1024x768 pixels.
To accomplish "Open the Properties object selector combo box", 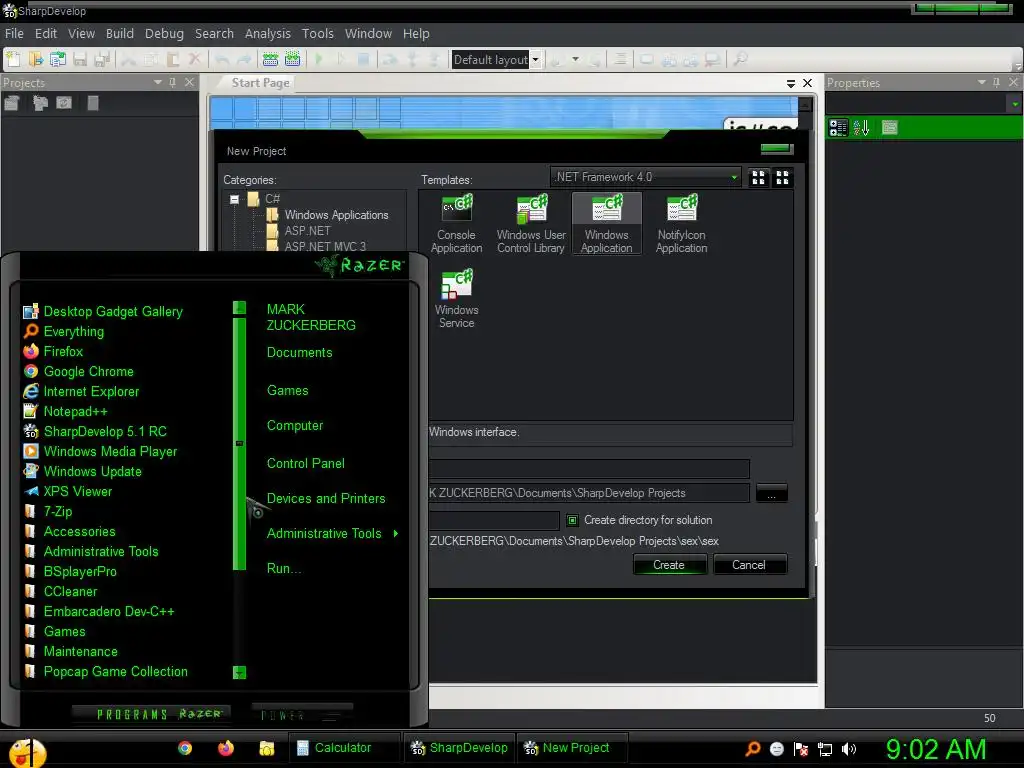I will click(924, 104).
